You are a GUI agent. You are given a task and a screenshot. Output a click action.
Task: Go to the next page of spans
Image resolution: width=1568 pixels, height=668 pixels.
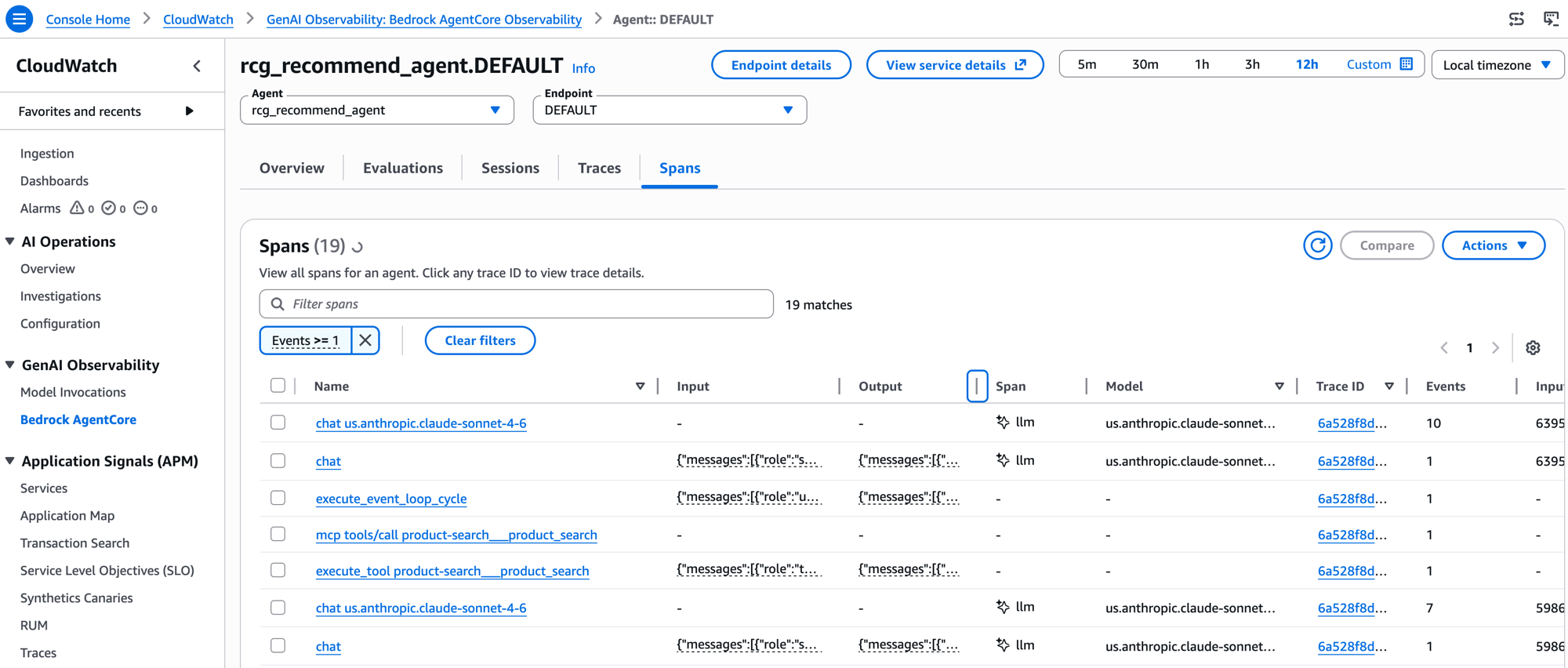[1495, 347]
